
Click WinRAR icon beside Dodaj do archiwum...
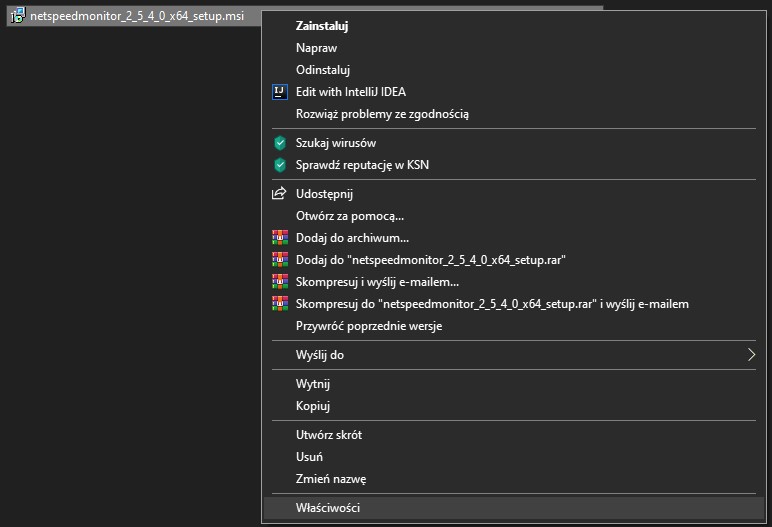coord(280,237)
